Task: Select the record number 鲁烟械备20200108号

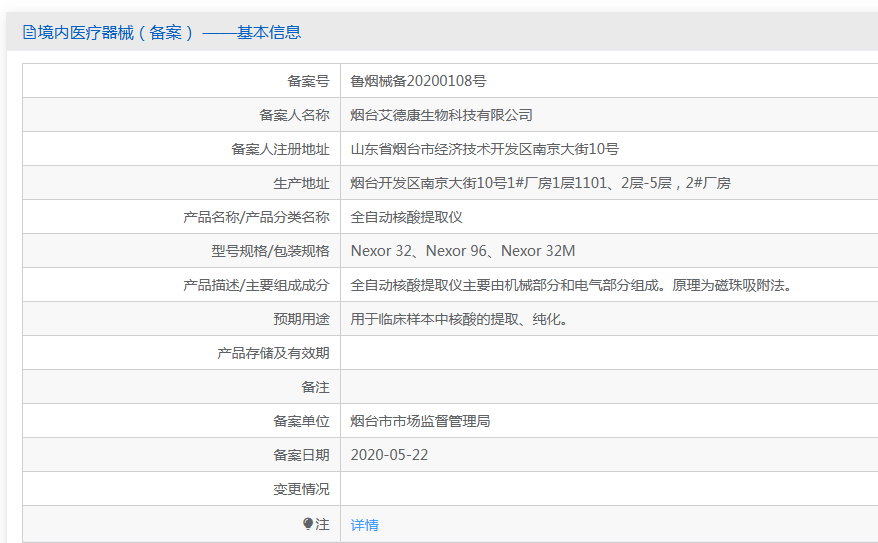Action: (418, 81)
